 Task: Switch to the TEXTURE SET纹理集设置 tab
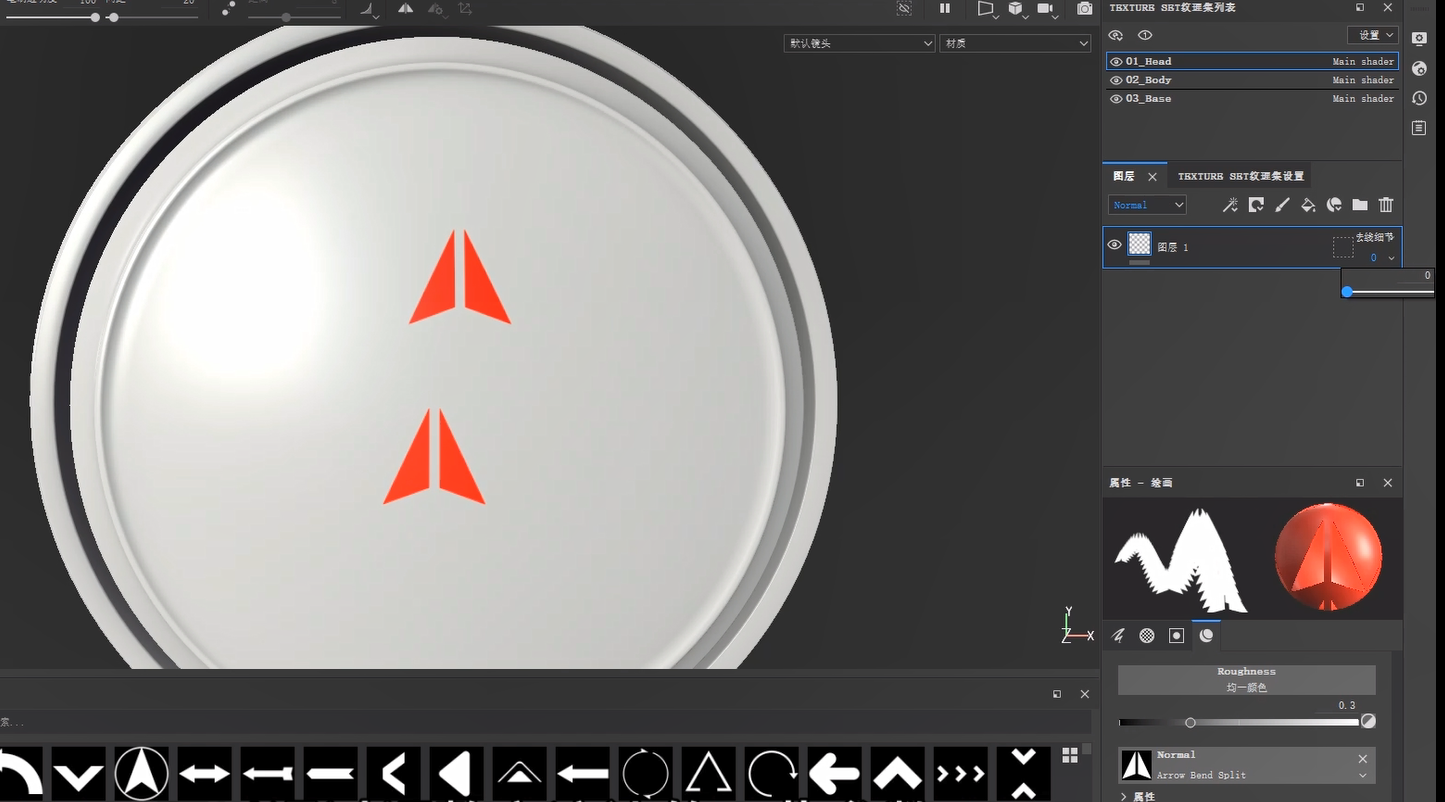tap(1239, 176)
